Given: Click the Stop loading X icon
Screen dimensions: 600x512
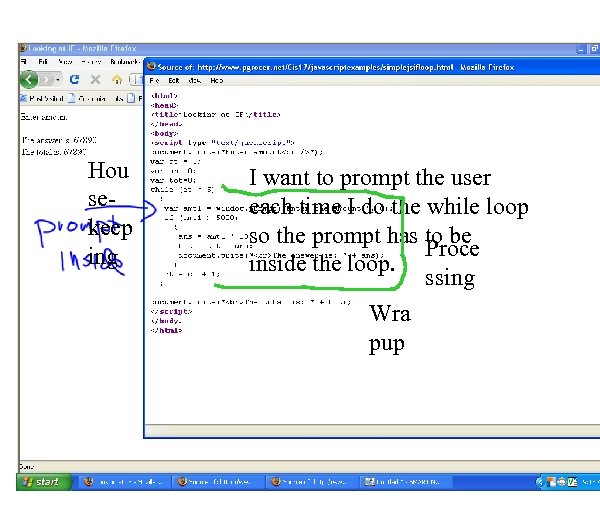Looking at the screenshot, I should tap(95, 80).
